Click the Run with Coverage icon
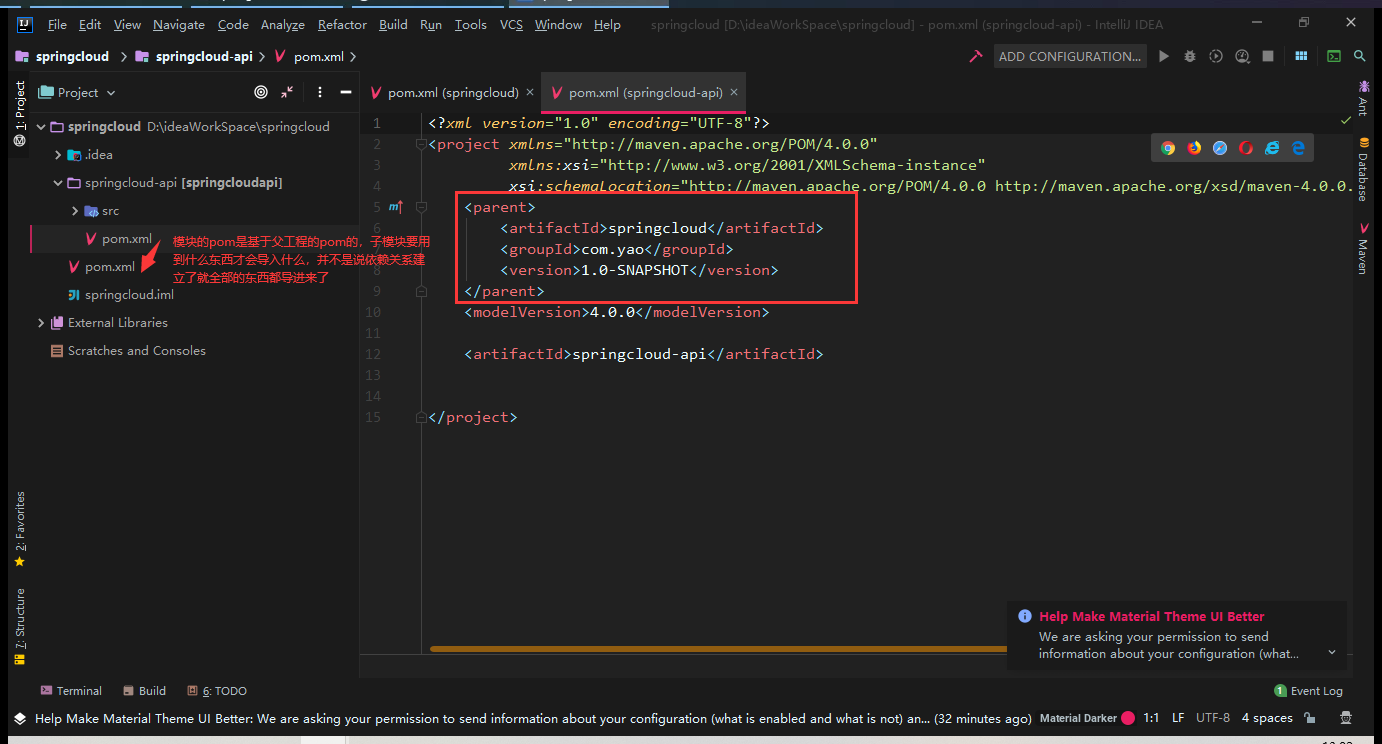 tap(1216, 57)
